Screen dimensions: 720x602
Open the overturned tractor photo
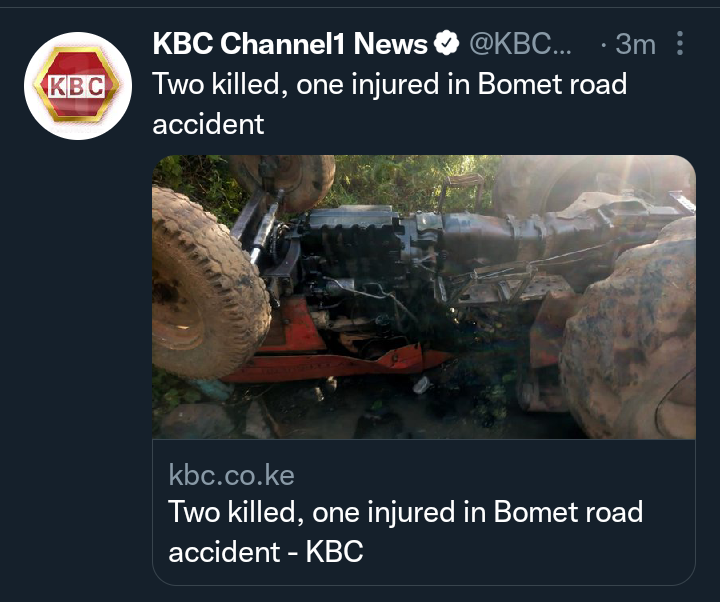pos(424,297)
